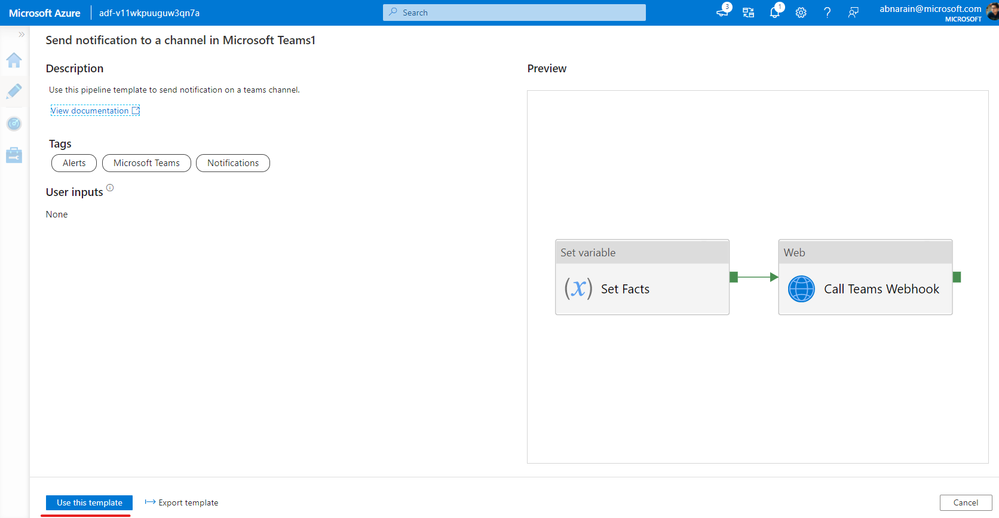Open the Cloud Shell announcements icon
The height and width of the screenshot is (518, 999).
(x=723, y=11)
